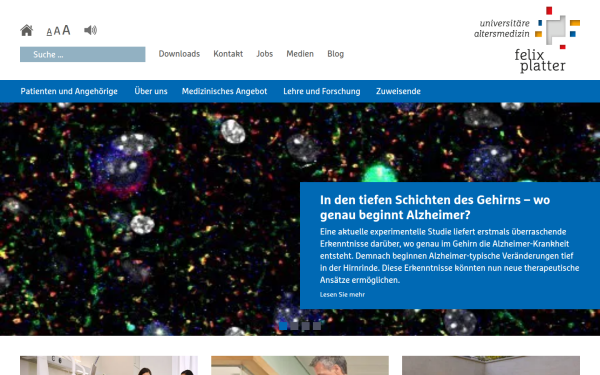Open the middle teaser image with man

tap(300, 365)
